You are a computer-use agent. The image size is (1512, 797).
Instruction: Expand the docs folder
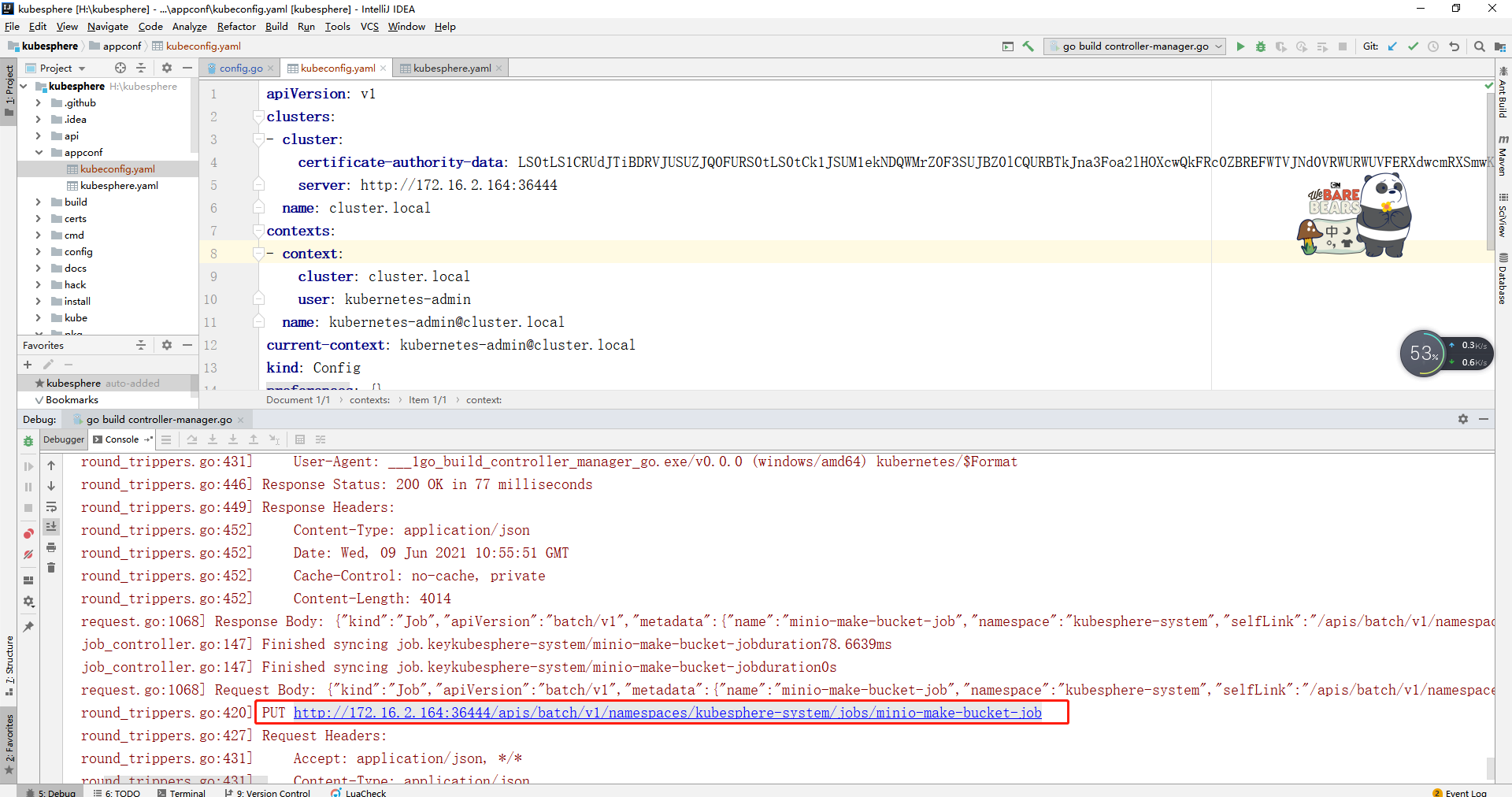(38, 269)
